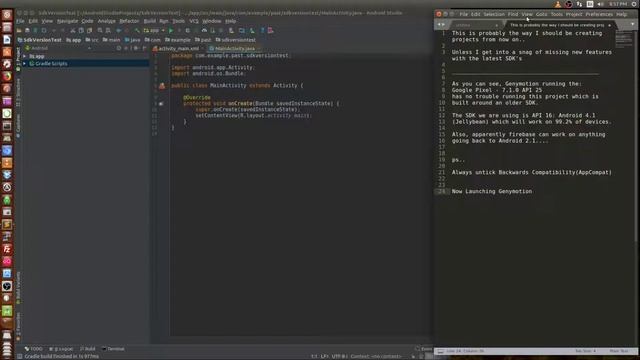Open the Terminal tool window
Screen dimensions: 640x360
pos(113,349)
